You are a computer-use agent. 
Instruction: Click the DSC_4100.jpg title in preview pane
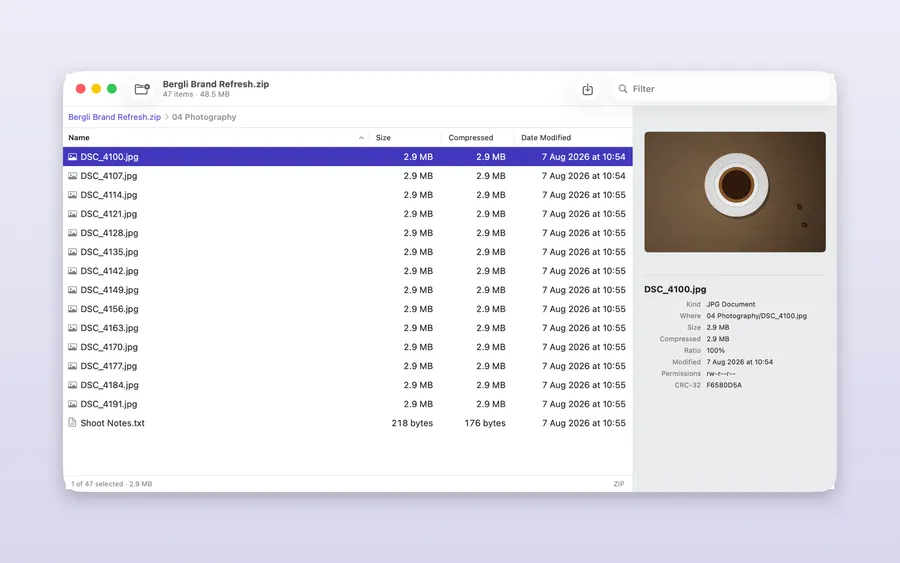(x=675, y=289)
